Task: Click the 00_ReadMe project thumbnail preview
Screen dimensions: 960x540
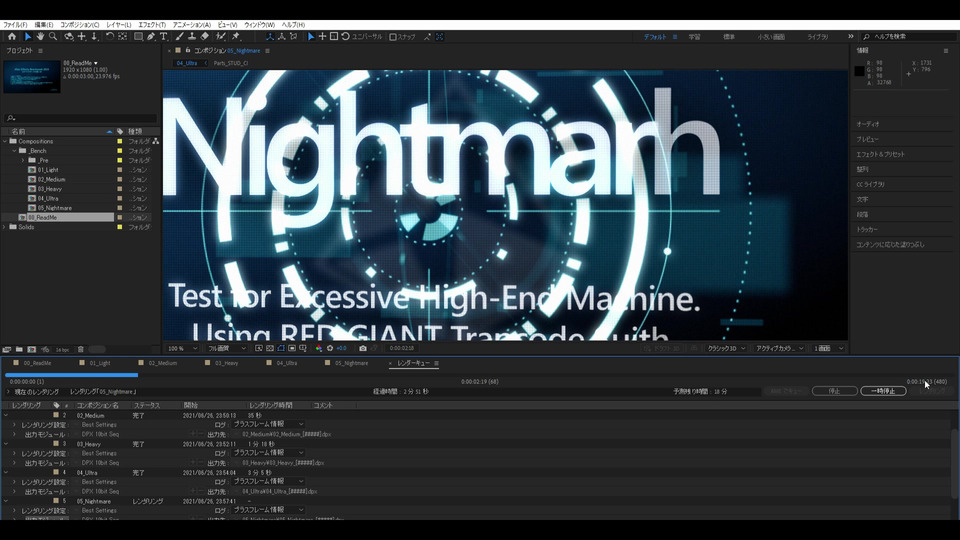Action: pos(32,76)
